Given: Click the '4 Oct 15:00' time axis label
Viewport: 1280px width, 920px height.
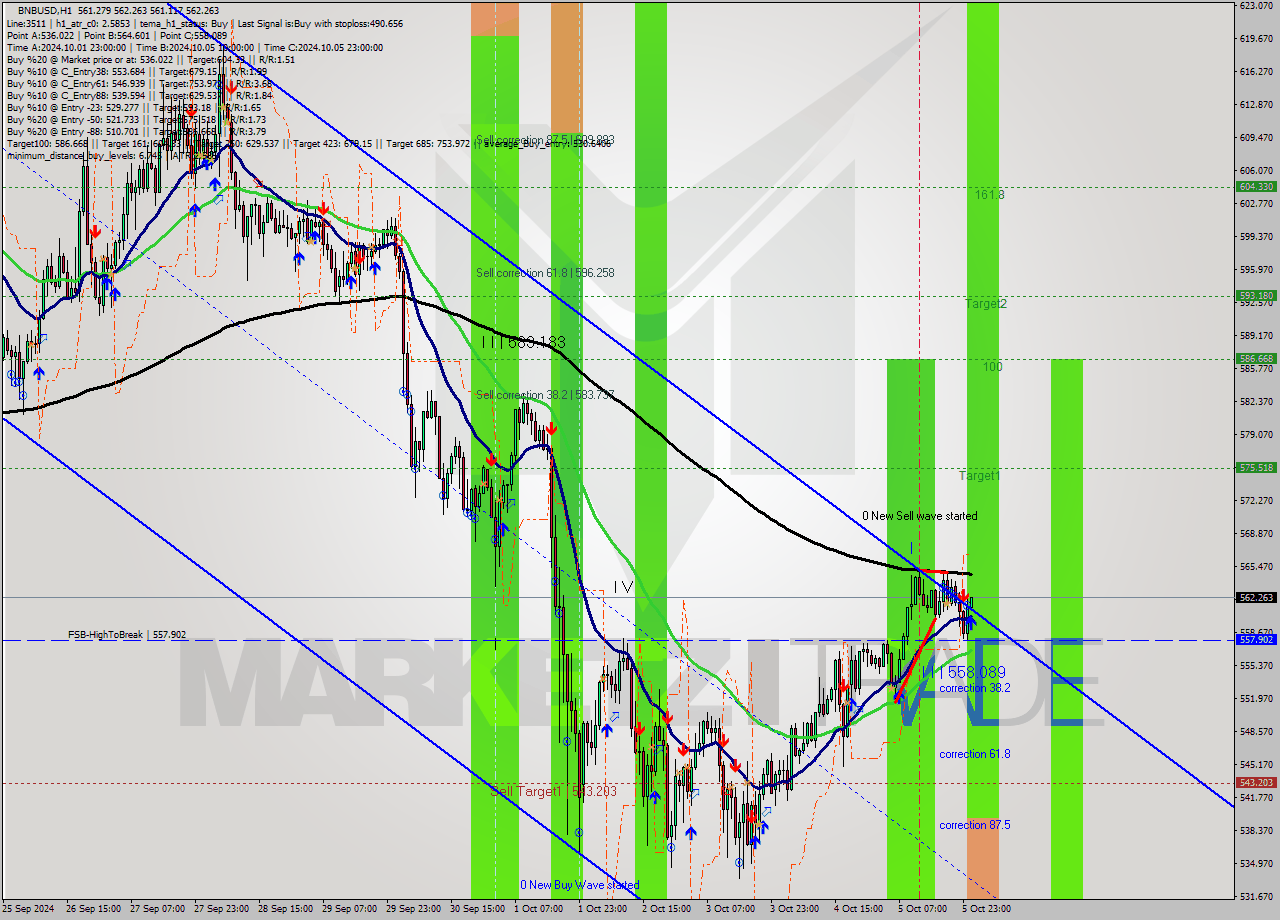Looking at the screenshot, I should click(x=858, y=909).
